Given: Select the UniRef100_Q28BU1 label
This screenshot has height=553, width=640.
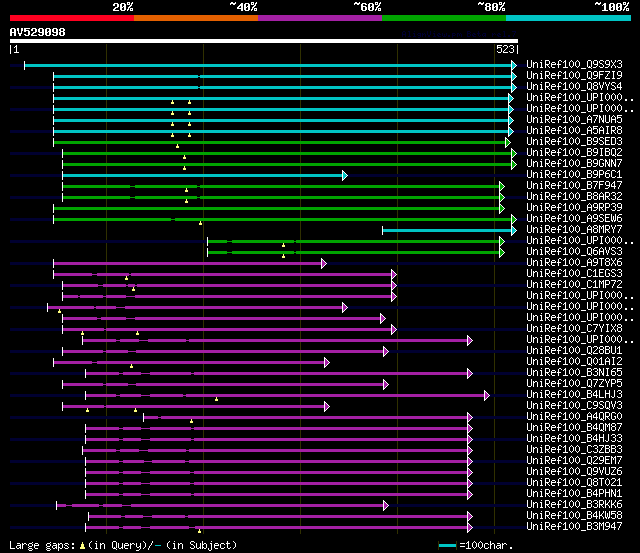Looking at the screenshot, I should 574,351.
